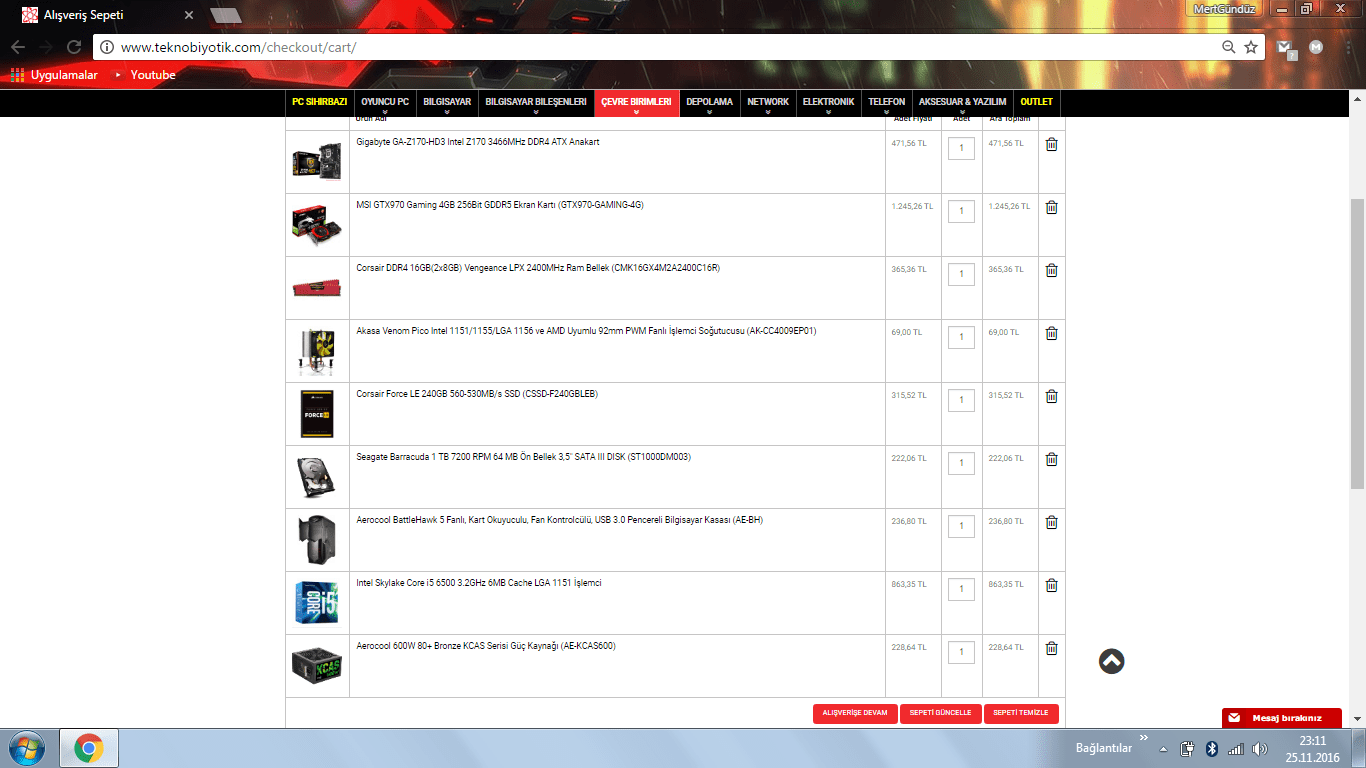Bookmark this page with the star icon
Viewport: 1366px width, 768px height.
1251,47
